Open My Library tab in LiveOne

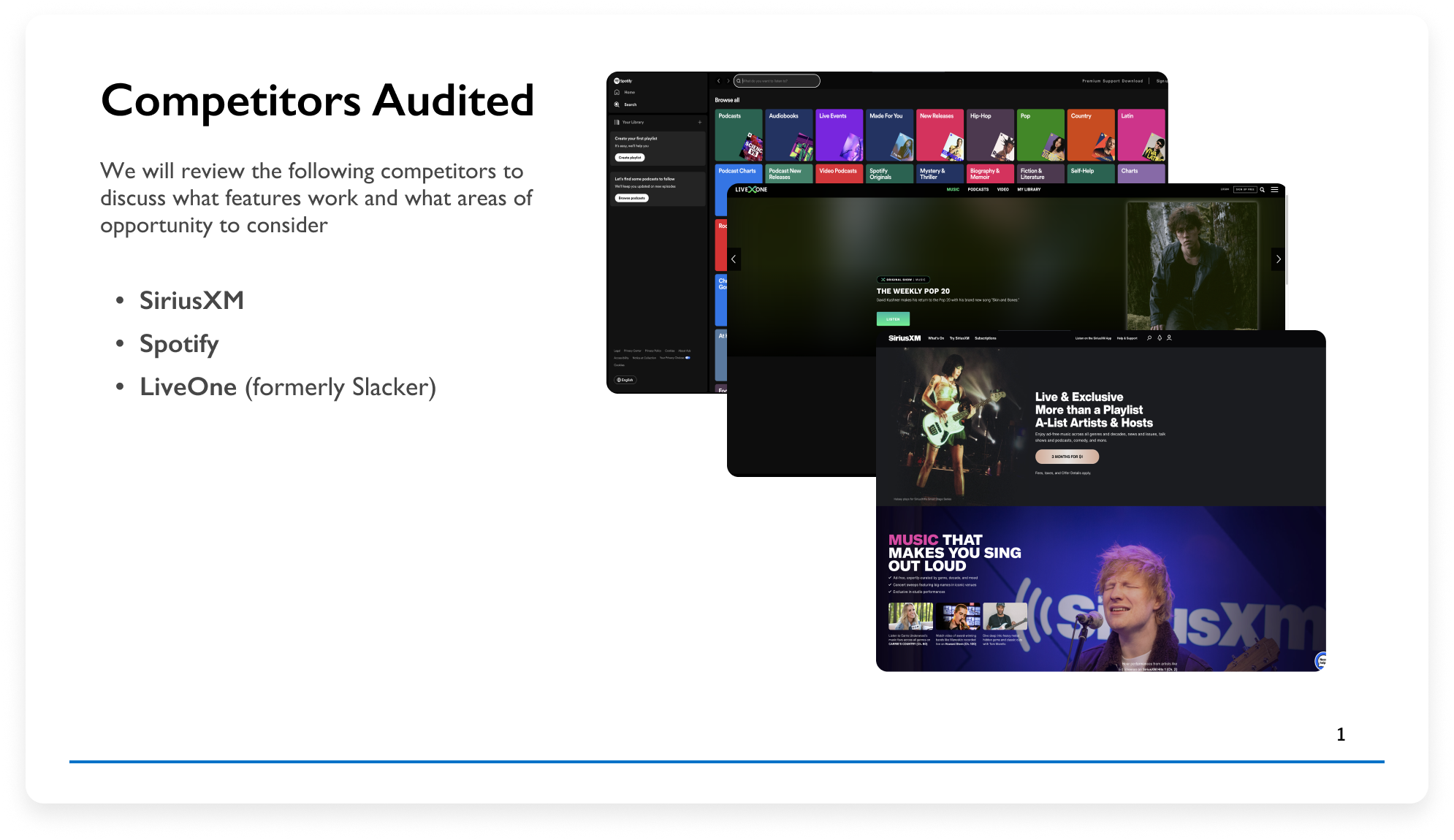pos(1029,189)
